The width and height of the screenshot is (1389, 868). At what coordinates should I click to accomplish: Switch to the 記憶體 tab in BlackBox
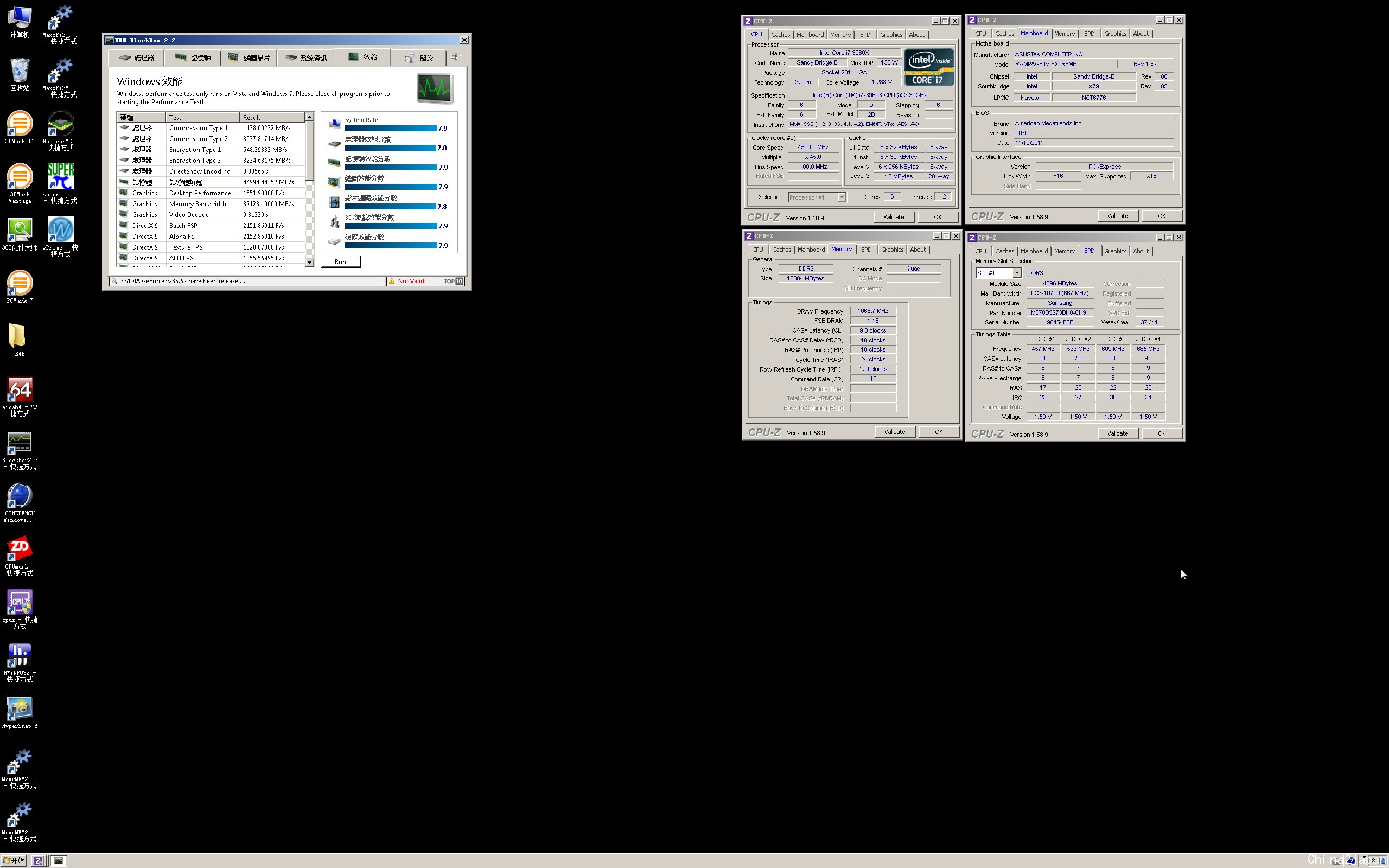point(192,58)
